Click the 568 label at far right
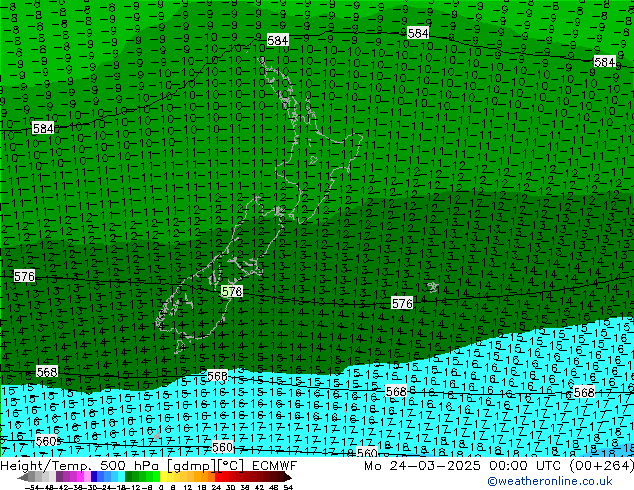The width and height of the screenshot is (634, 490). (584, 392)
